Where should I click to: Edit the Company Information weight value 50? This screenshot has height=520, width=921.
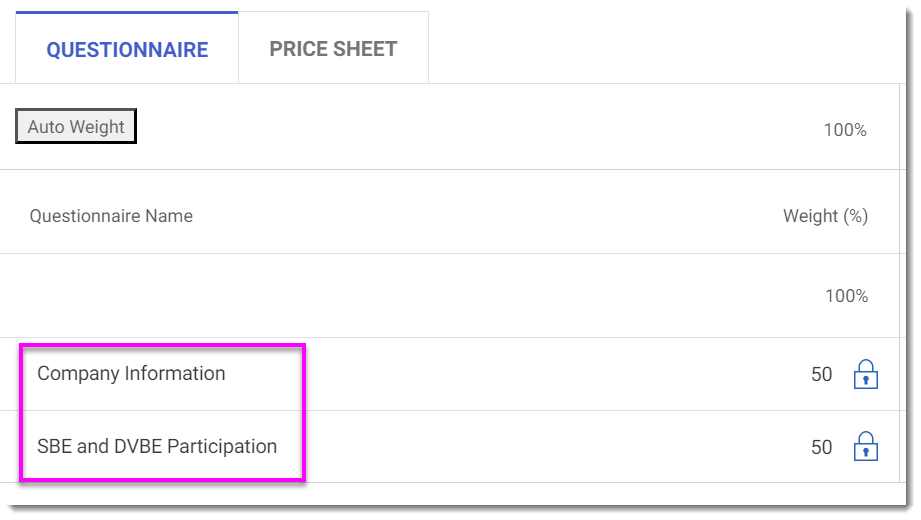(821, 375)
